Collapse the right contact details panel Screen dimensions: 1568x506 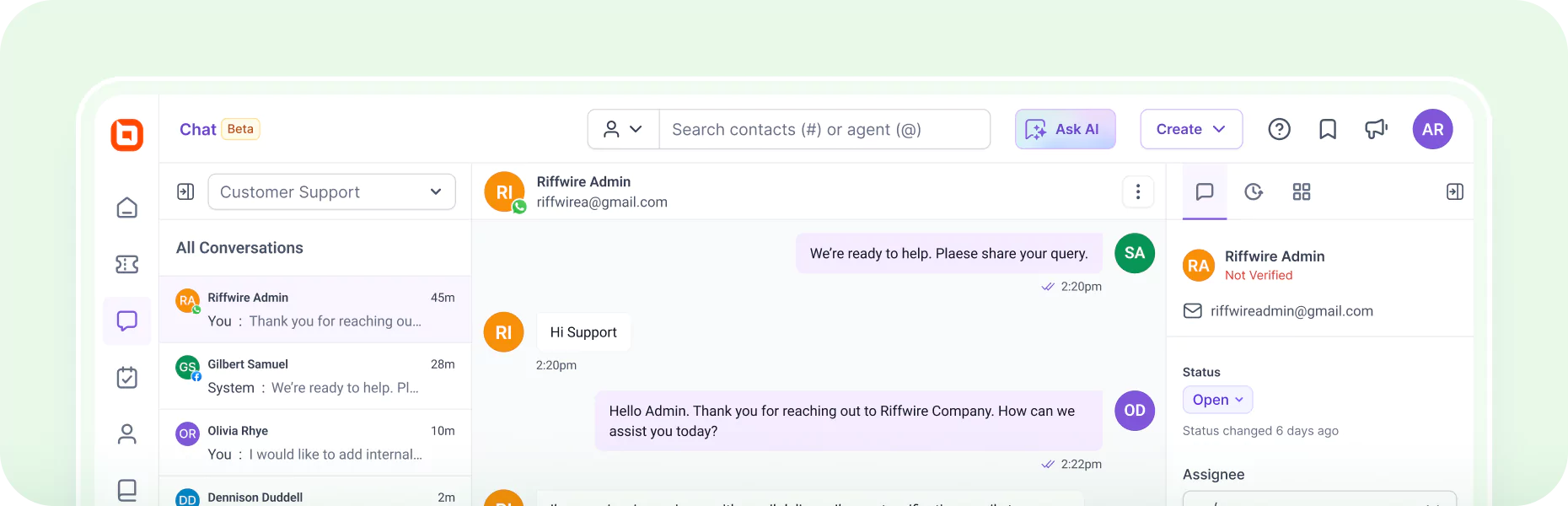point(1454,191)
